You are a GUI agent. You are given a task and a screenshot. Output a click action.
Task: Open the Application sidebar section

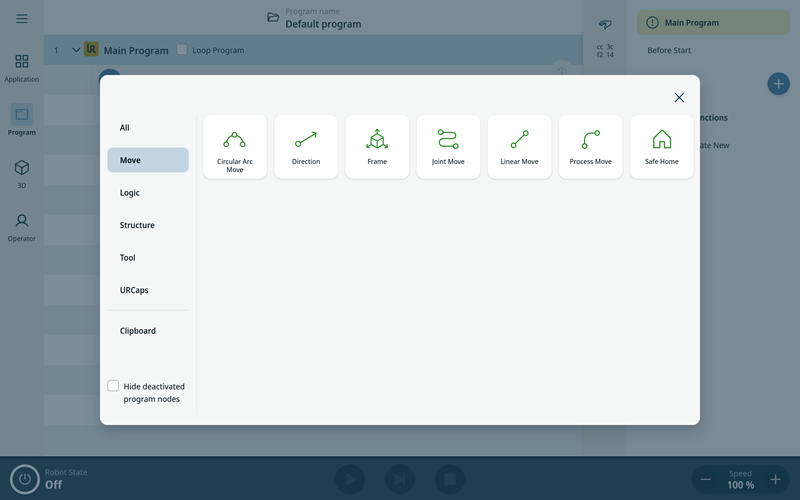click(22, 67)
